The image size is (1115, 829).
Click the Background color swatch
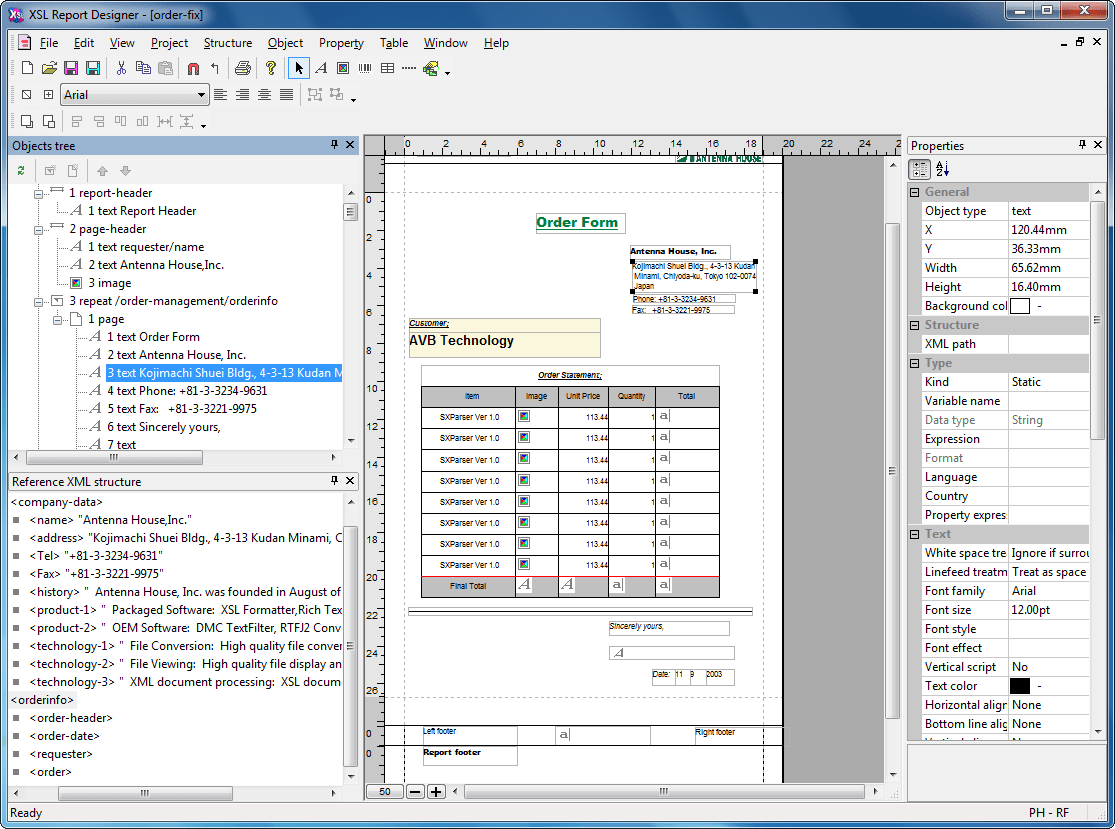click(x=1020, y=306)
